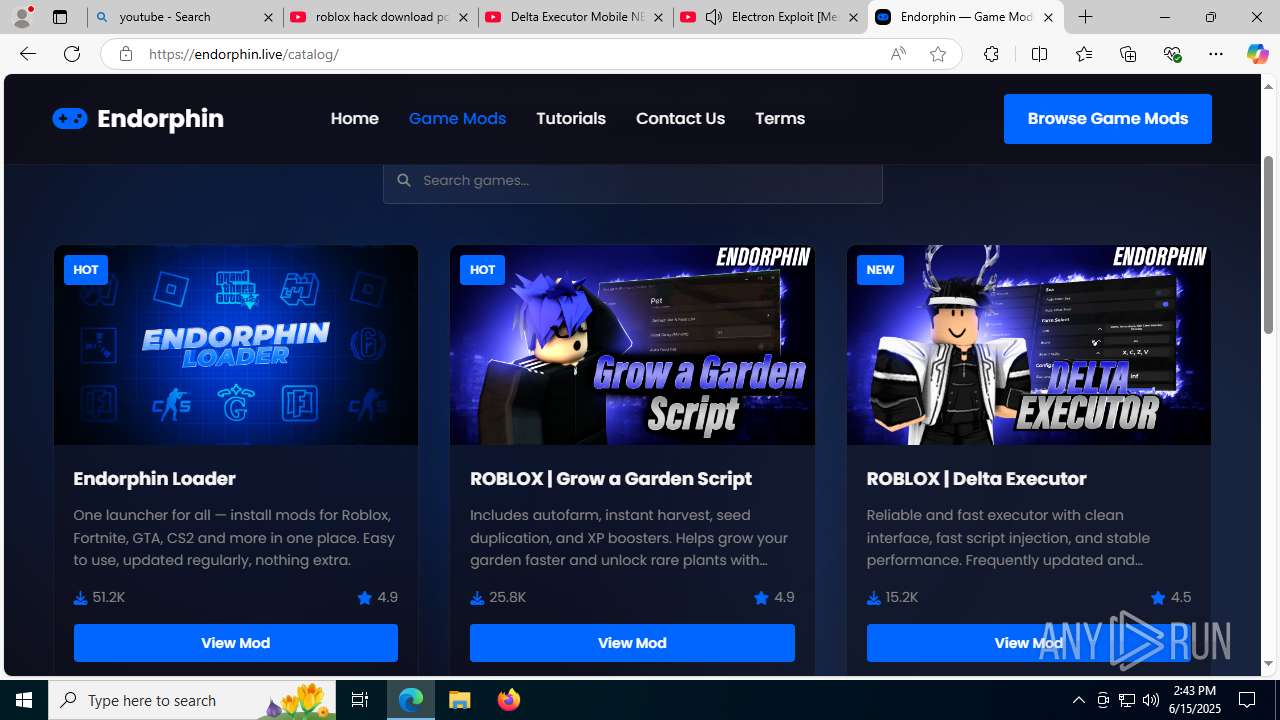This screenshot has width=1280, height=720.
Task: Open the Collections icon
Action: pyautogui.click(x=1128, y=54)
